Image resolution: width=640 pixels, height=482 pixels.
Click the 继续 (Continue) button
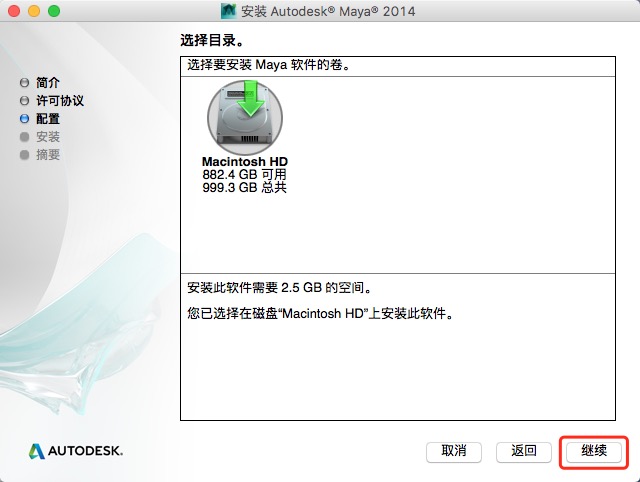pyautogui.click(x=594, y=452)
